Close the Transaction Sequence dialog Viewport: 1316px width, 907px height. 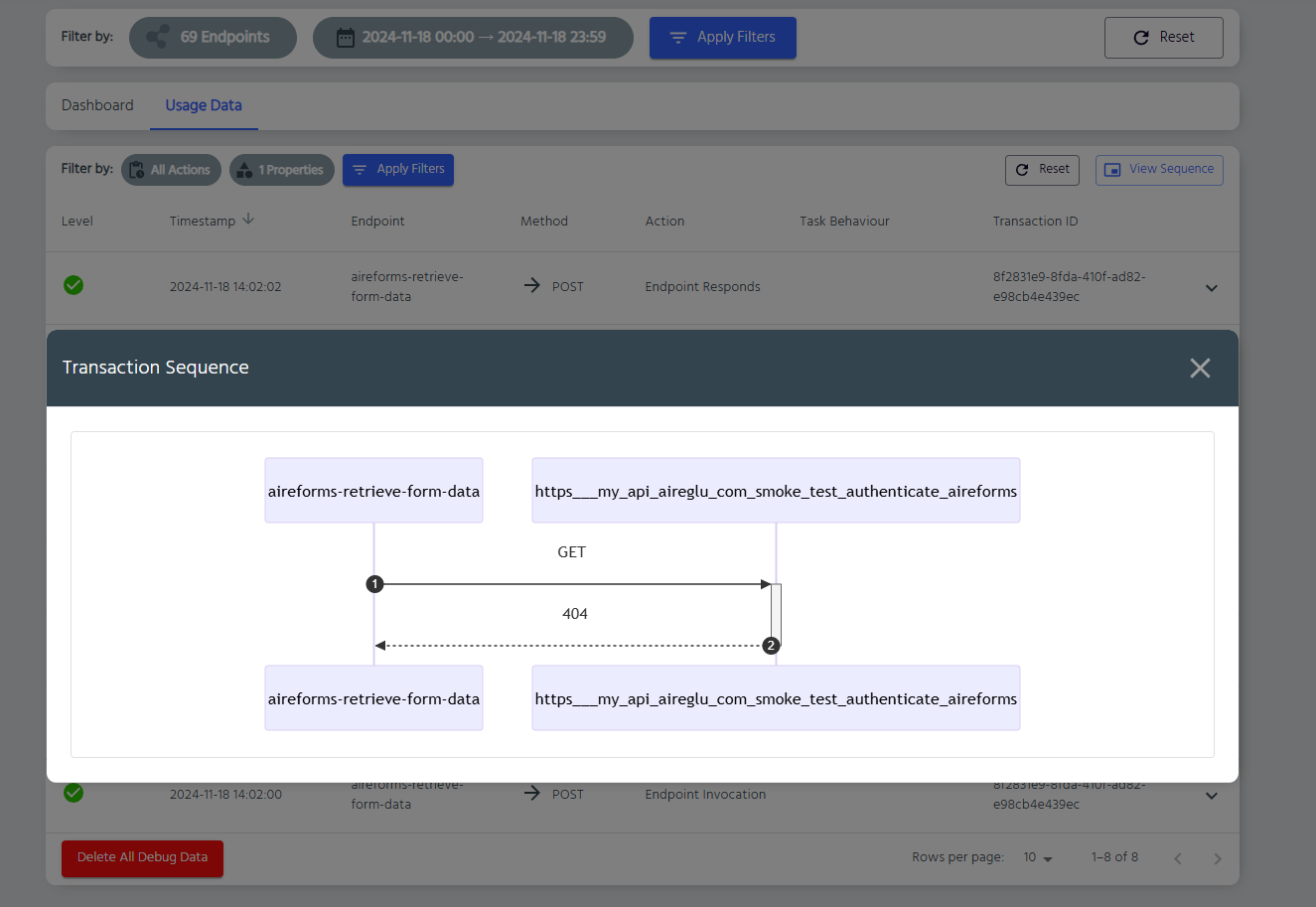coord(1200,368)
